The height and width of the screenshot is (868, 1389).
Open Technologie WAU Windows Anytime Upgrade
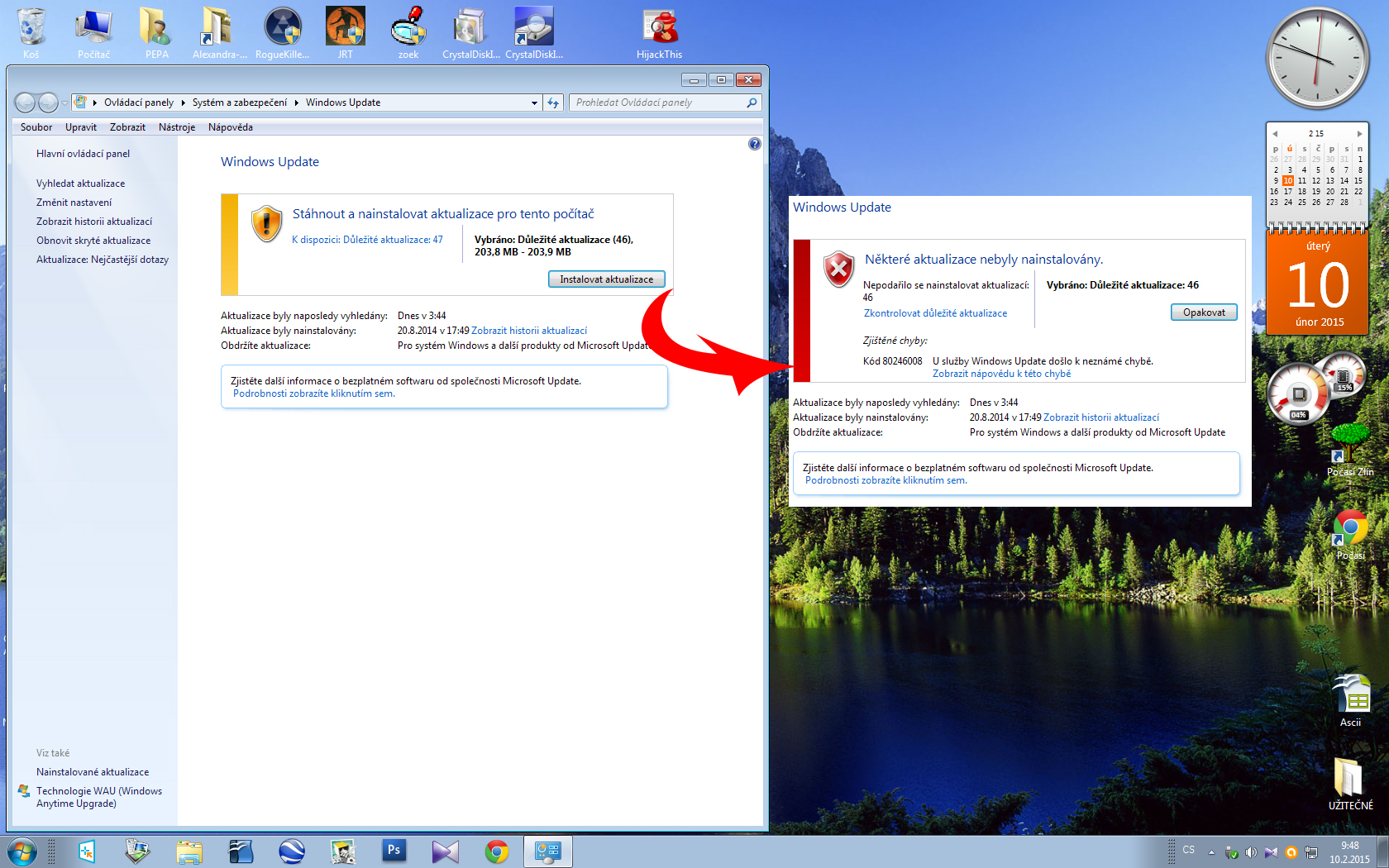tap(99, 797)
